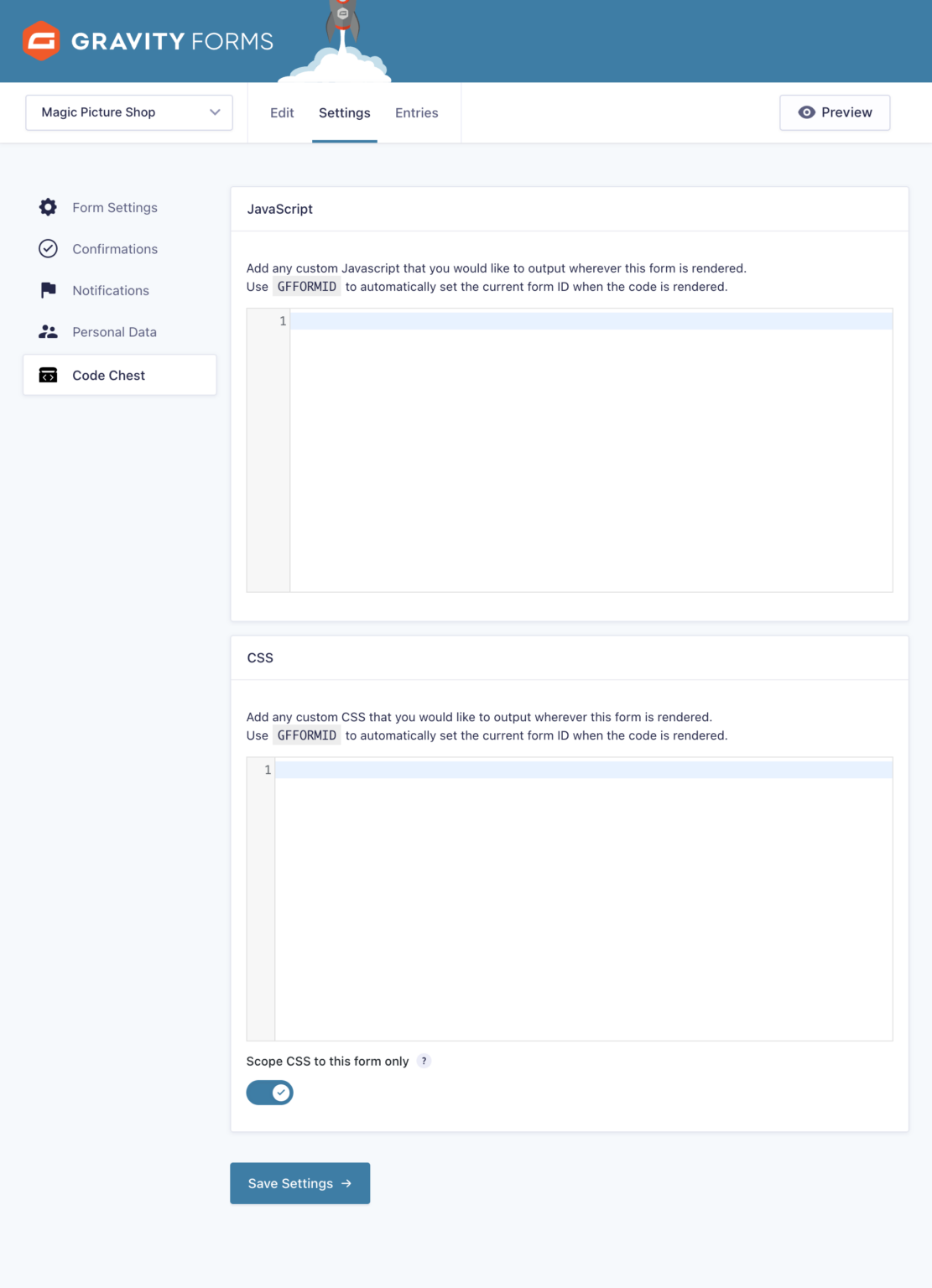The image size is (932, 1288).
Task: Toggle off Scope CSS to this form only
Action: [269, 1093]
